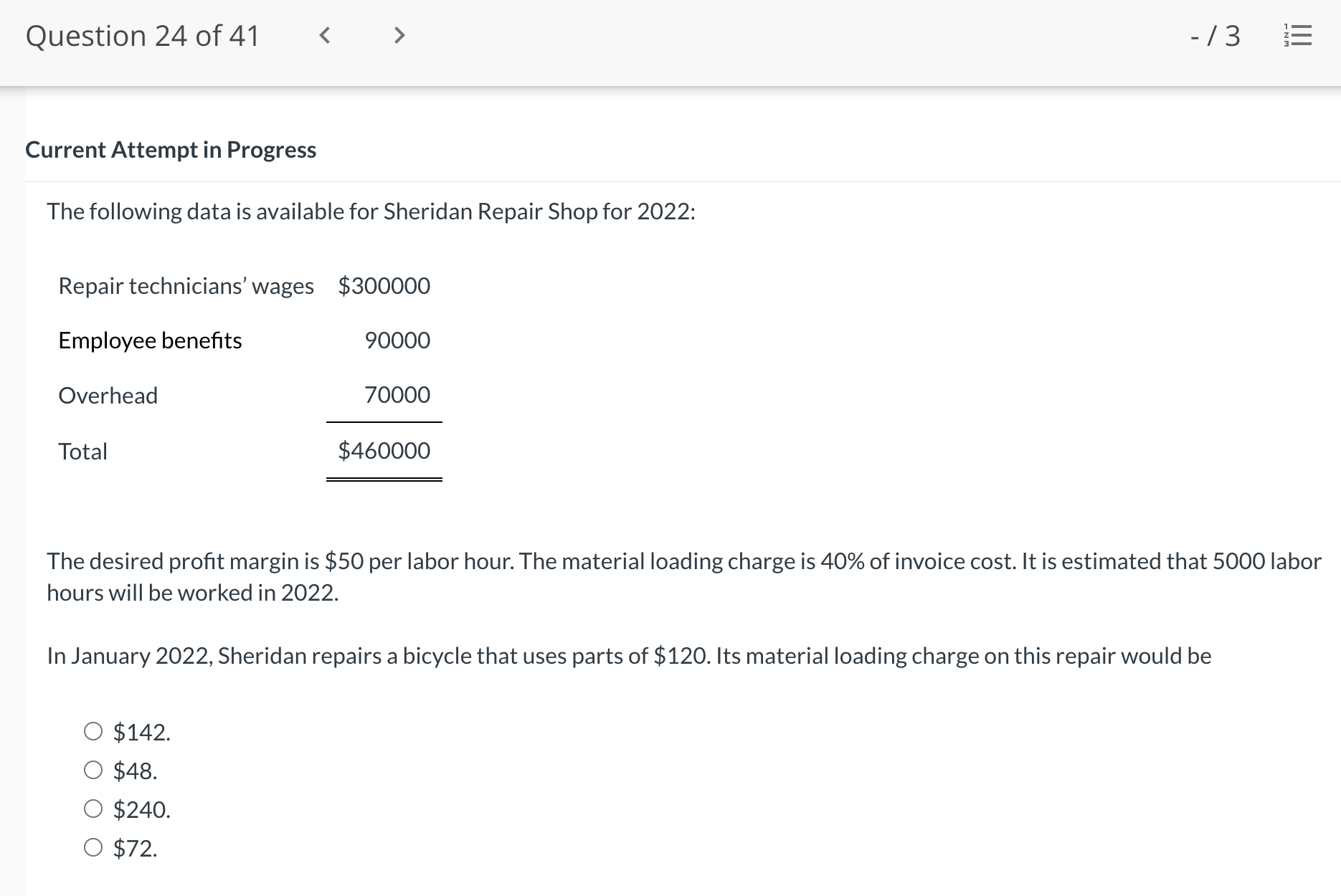The image size is (1341, 896).
Task: Click the -/3 score indicator
Action: click(x=1214, y=36)
